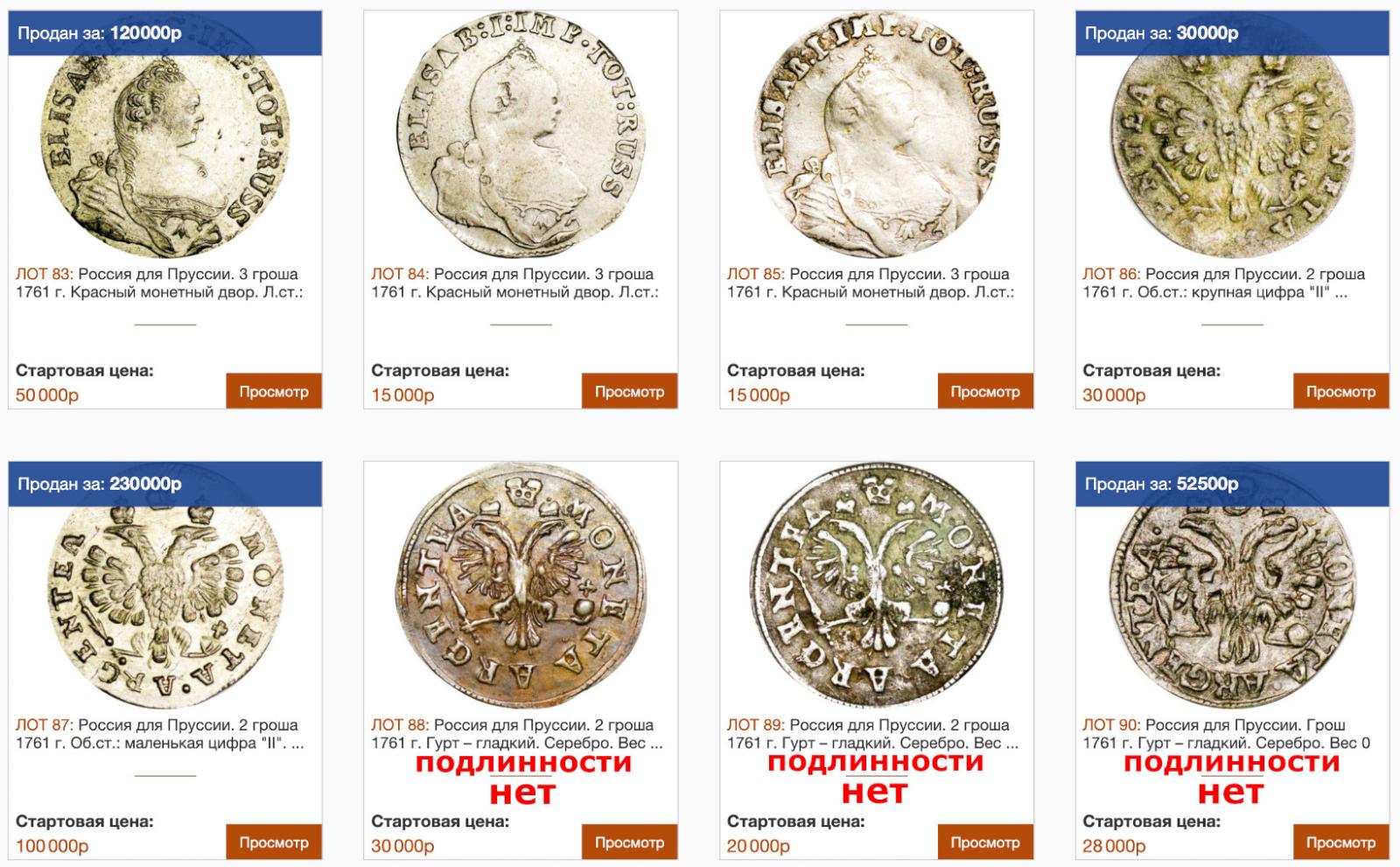View lot 85 via its Просмотр button
Viewport: 1400px width, 867px height.
(x=985, y=391)
